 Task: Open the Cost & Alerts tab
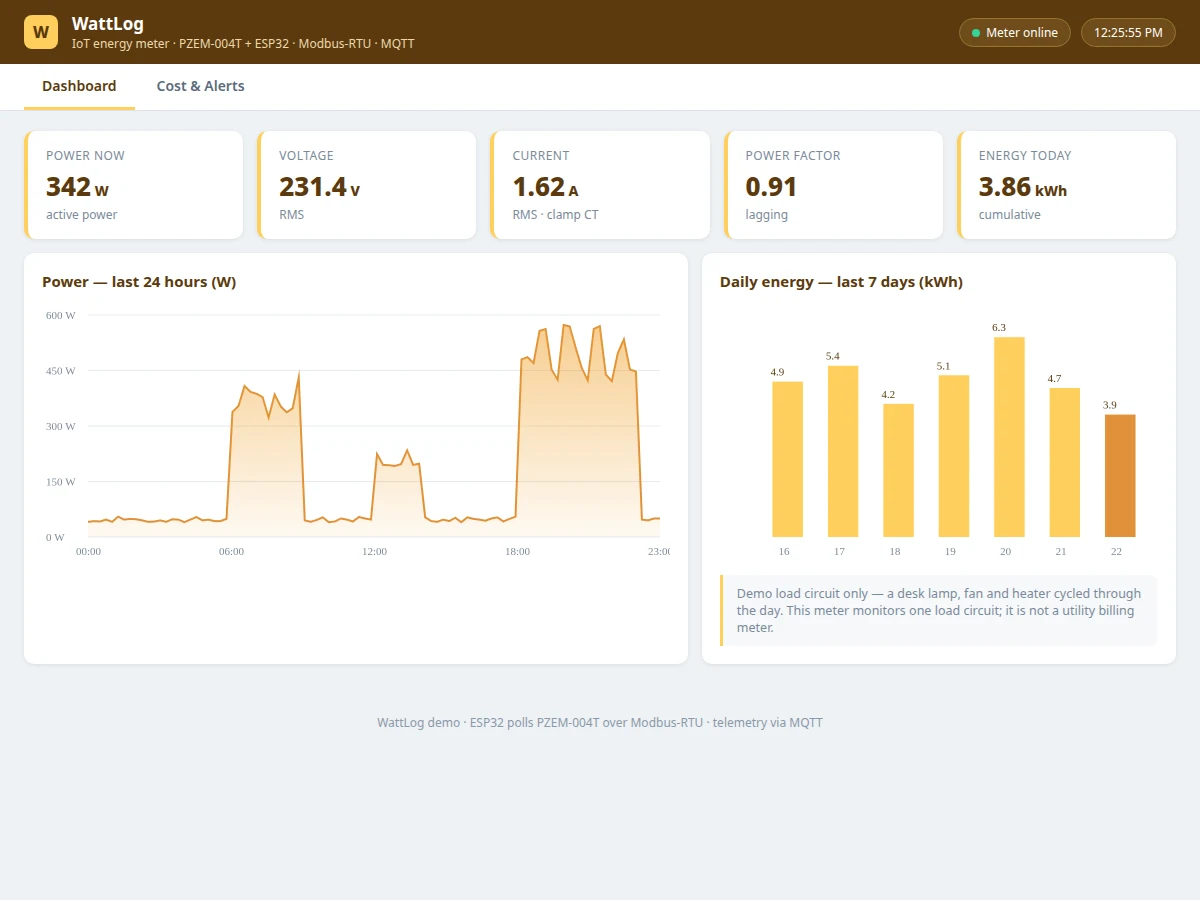pos(201,86)
